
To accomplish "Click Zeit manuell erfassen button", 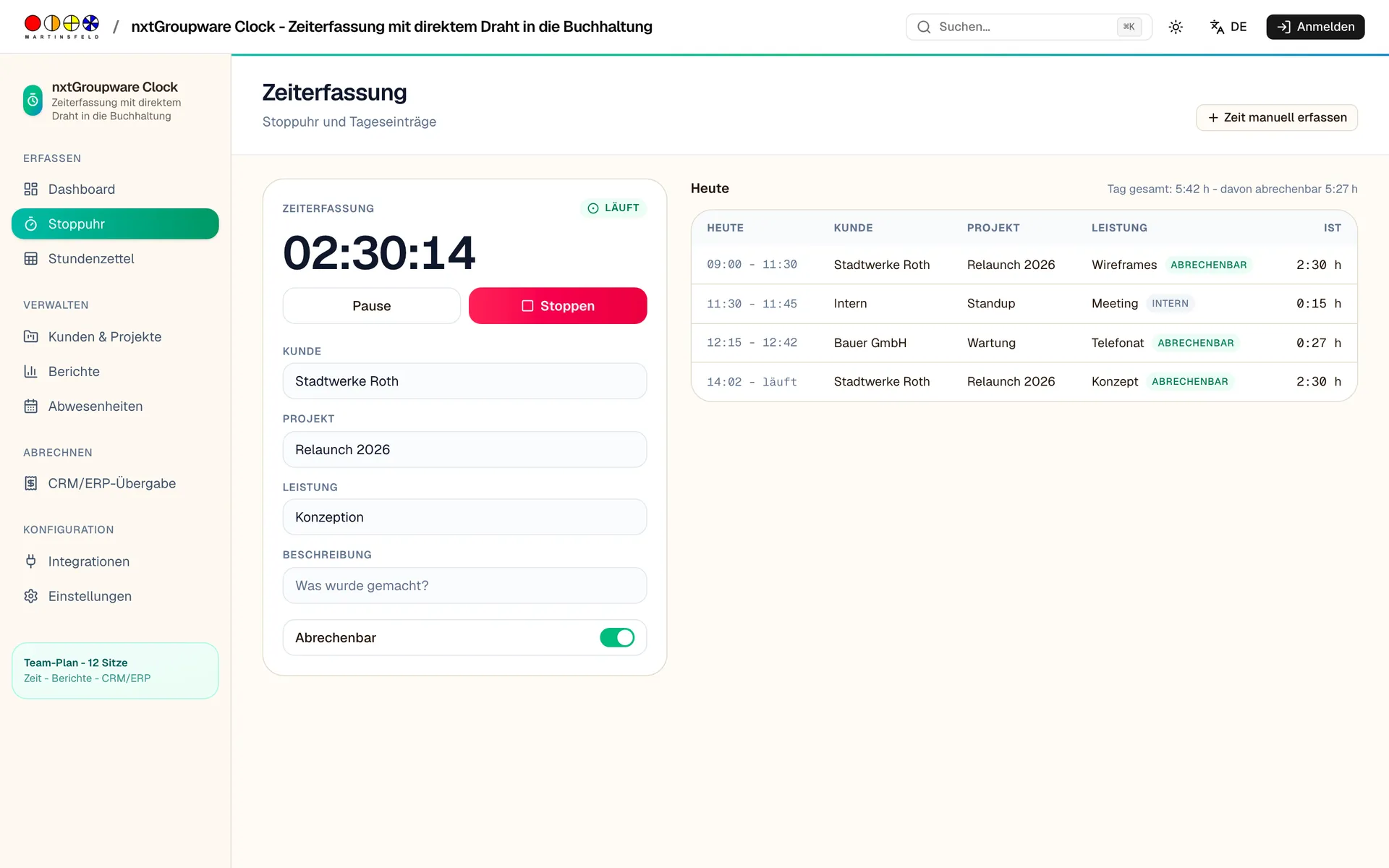I will click(1277, 117).
